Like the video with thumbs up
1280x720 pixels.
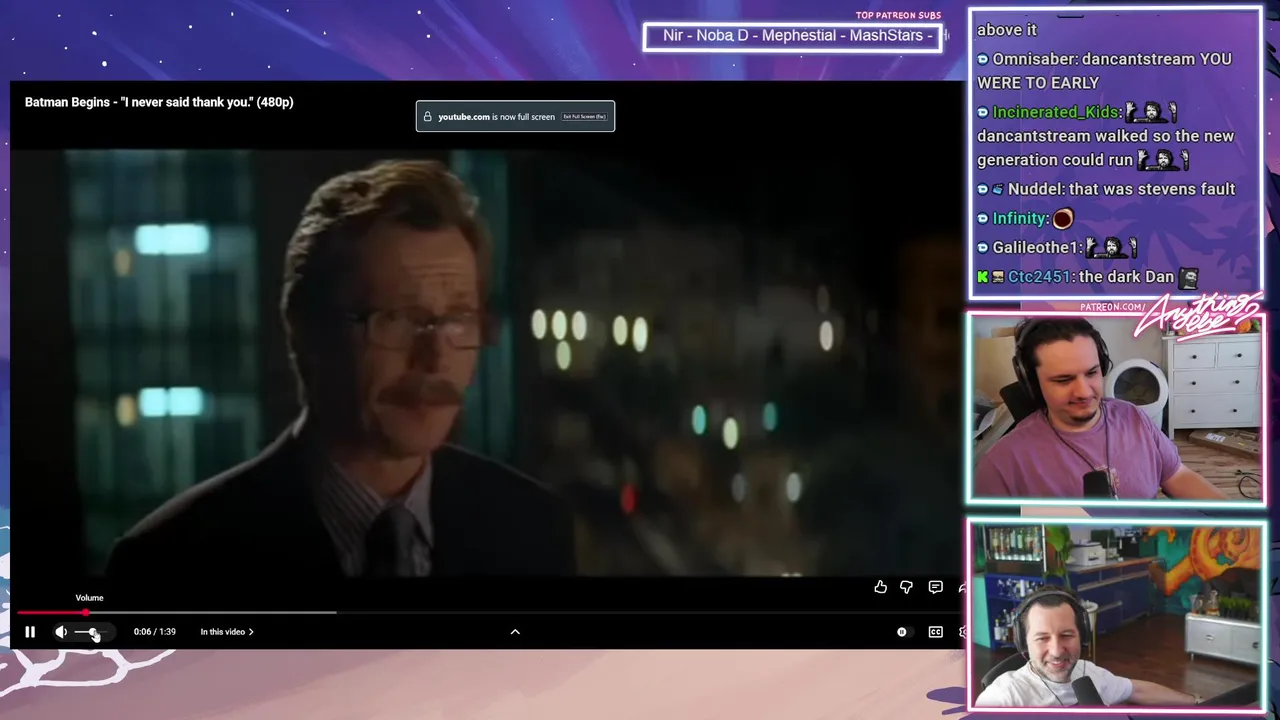pyautogui.click(x=880, y=587)
